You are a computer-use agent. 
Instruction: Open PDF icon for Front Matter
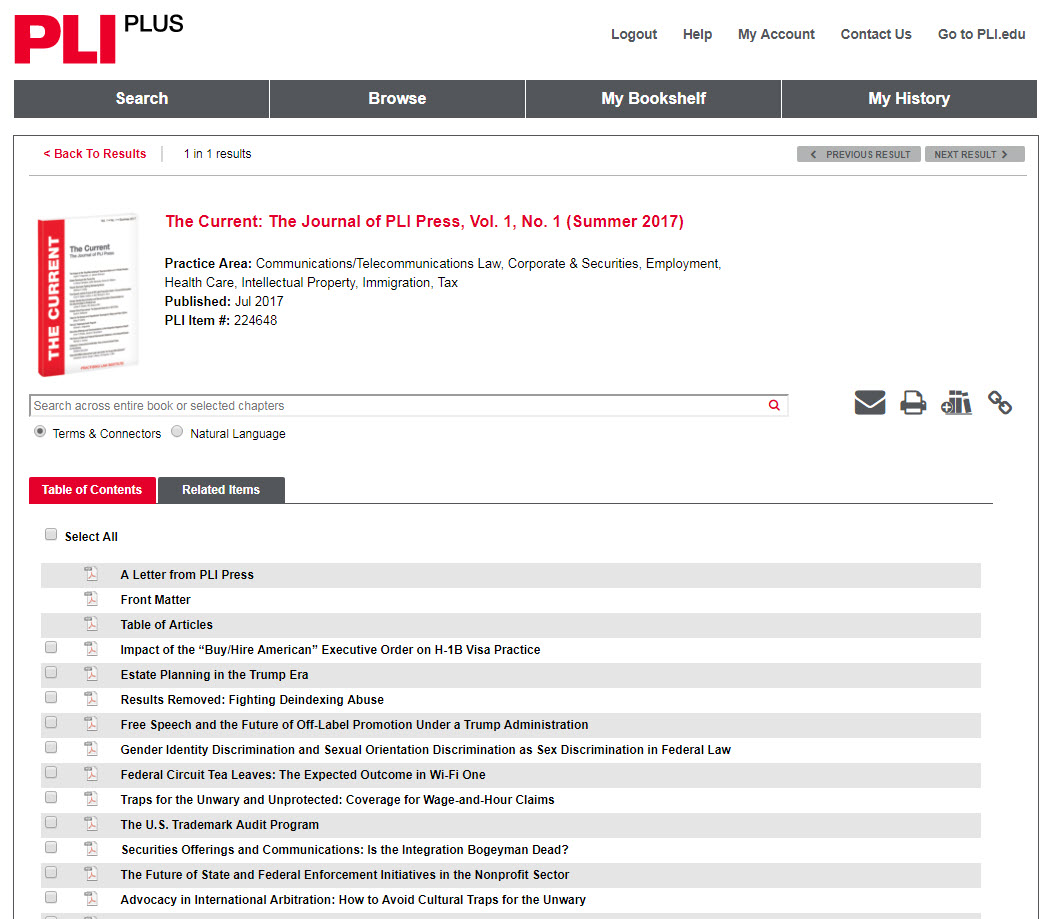(91, 599)
